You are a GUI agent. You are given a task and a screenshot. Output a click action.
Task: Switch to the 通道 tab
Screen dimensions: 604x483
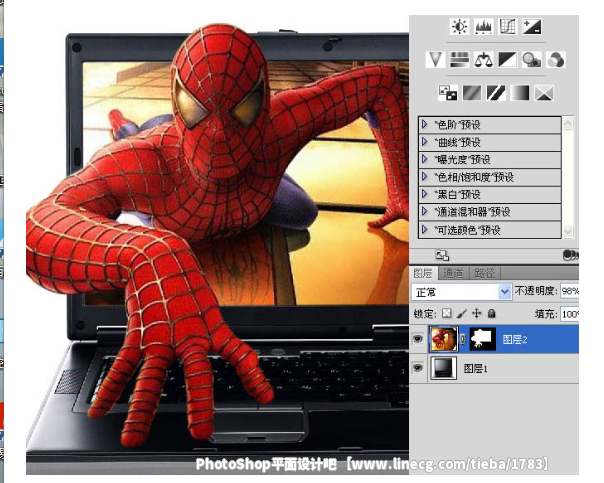tap(453, 273)
